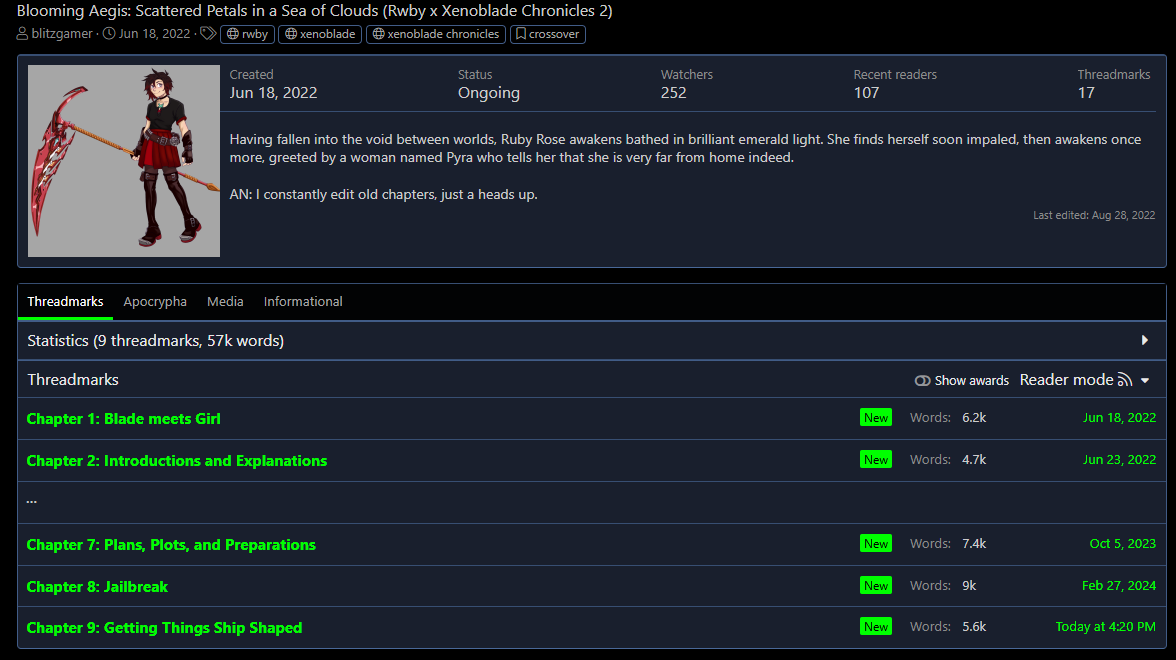Switch to the Media tab
The width and height of the screenshot is (1176, 660).
click(x=225, y=302)
